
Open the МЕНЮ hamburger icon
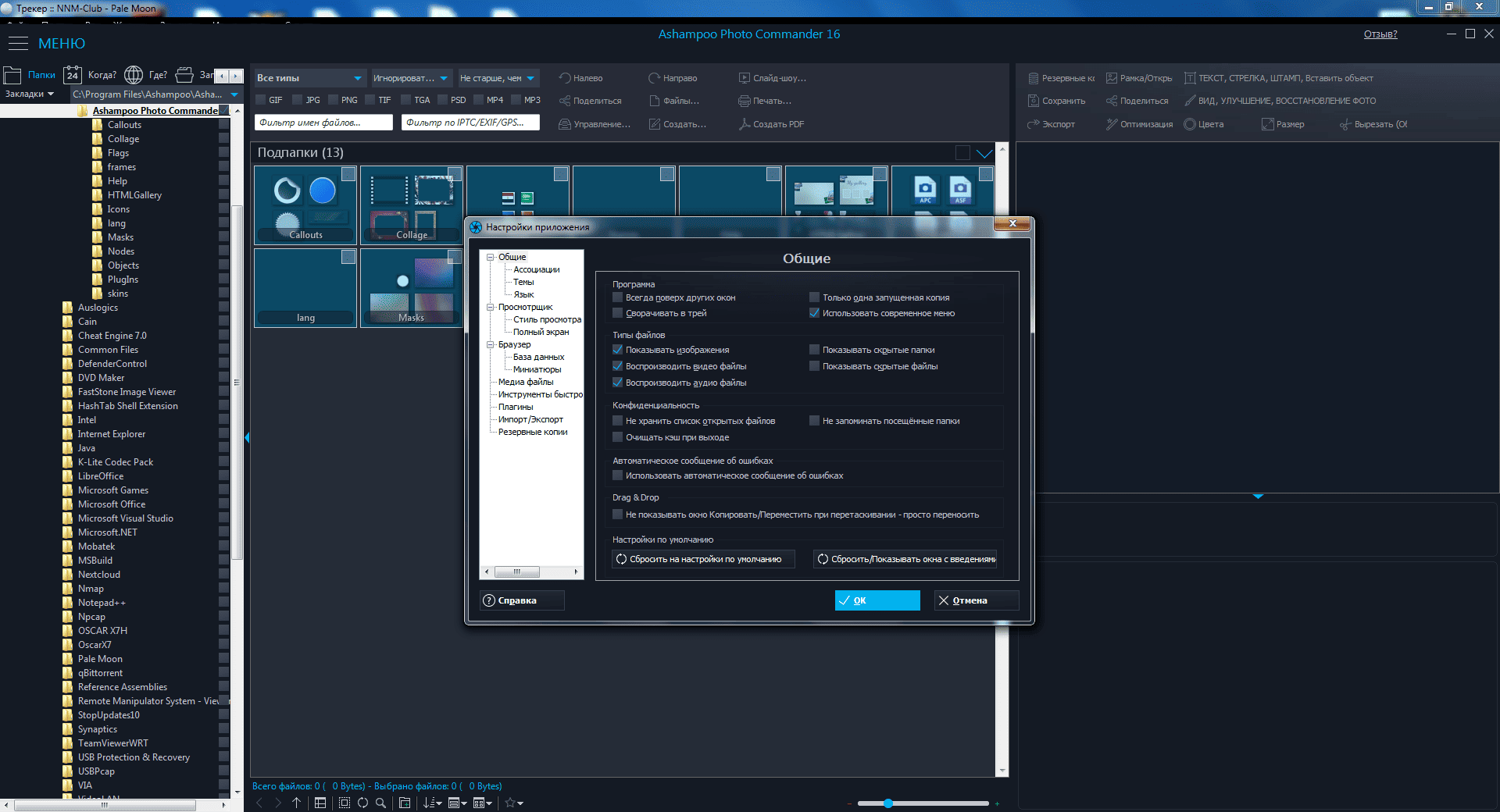pos(18,44)
